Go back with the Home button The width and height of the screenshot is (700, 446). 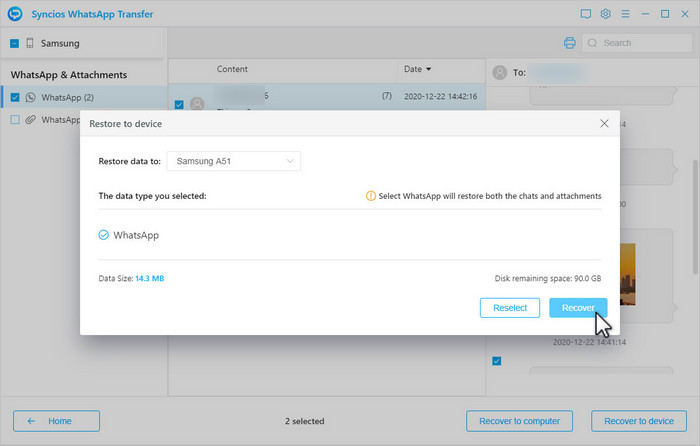[x=56, y=421]
